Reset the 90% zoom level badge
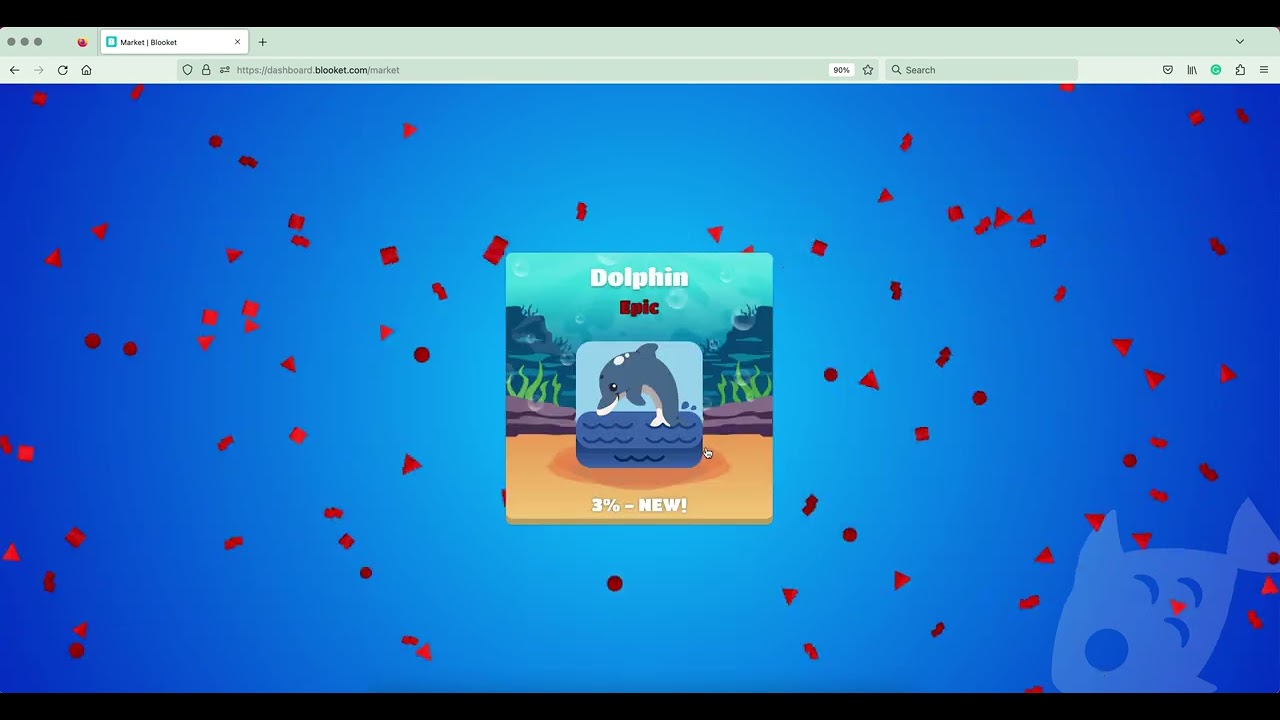The image size is (1280, 720). (x=841, y=70)
